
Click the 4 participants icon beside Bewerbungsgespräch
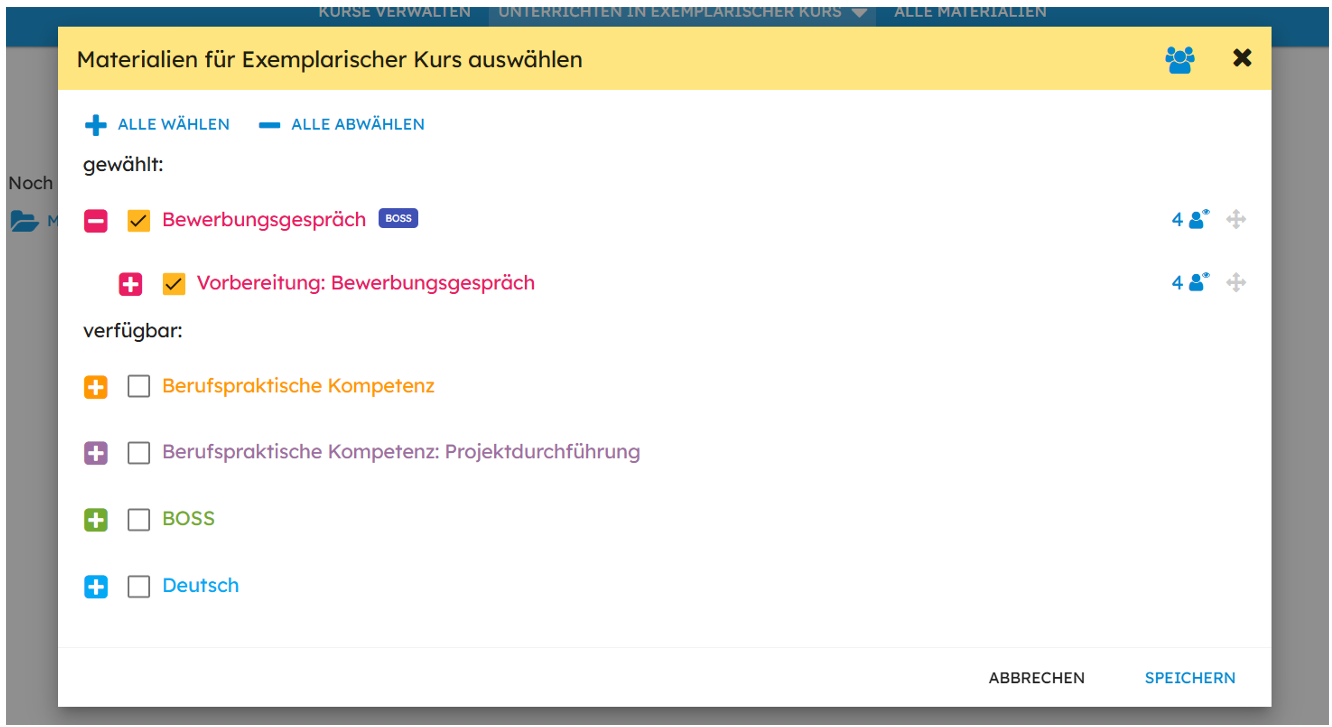pyautogui.click(x=1191, y=220)
